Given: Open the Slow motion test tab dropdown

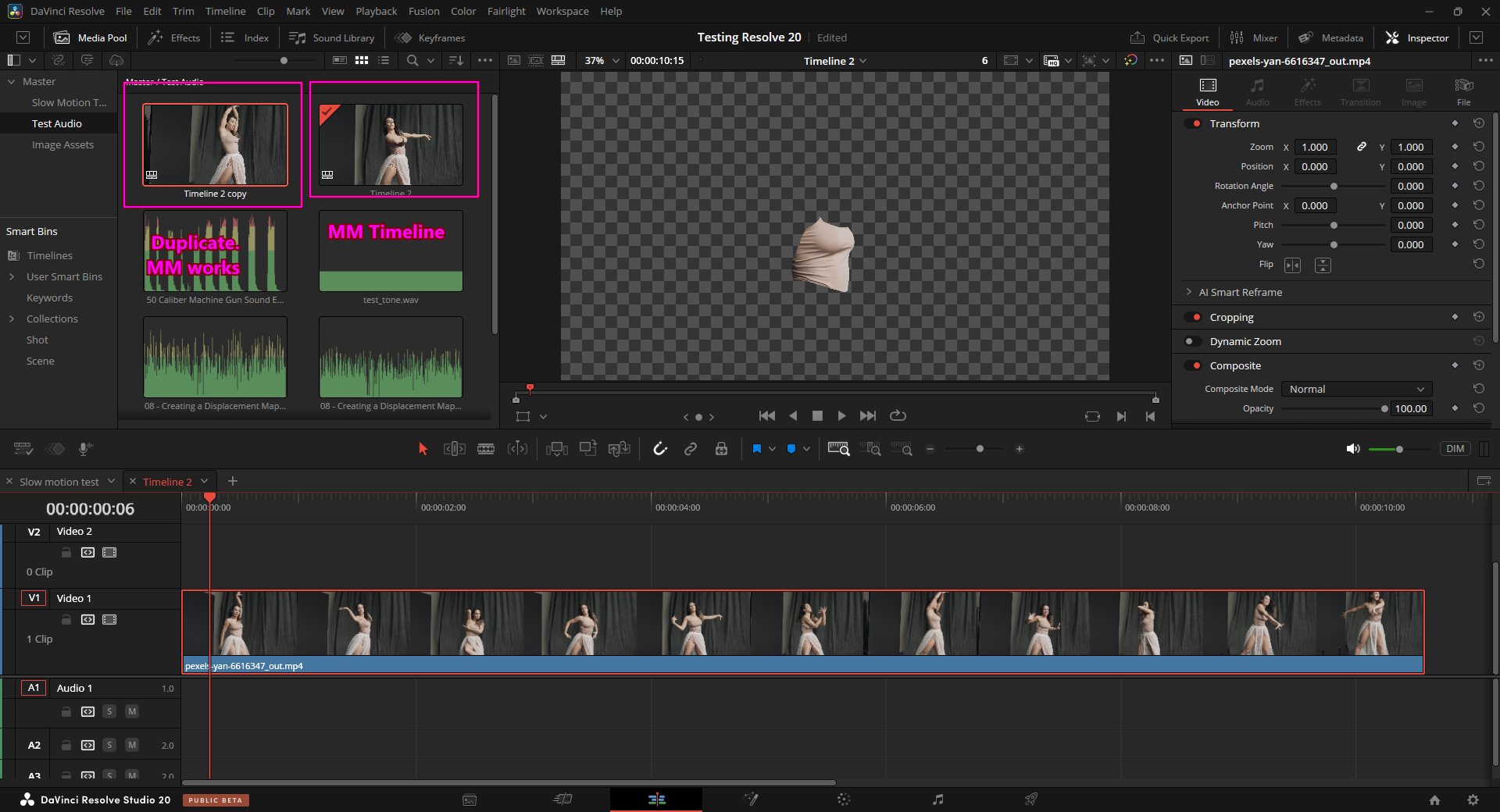Looking at the screenshot, I should pos(111,481).
